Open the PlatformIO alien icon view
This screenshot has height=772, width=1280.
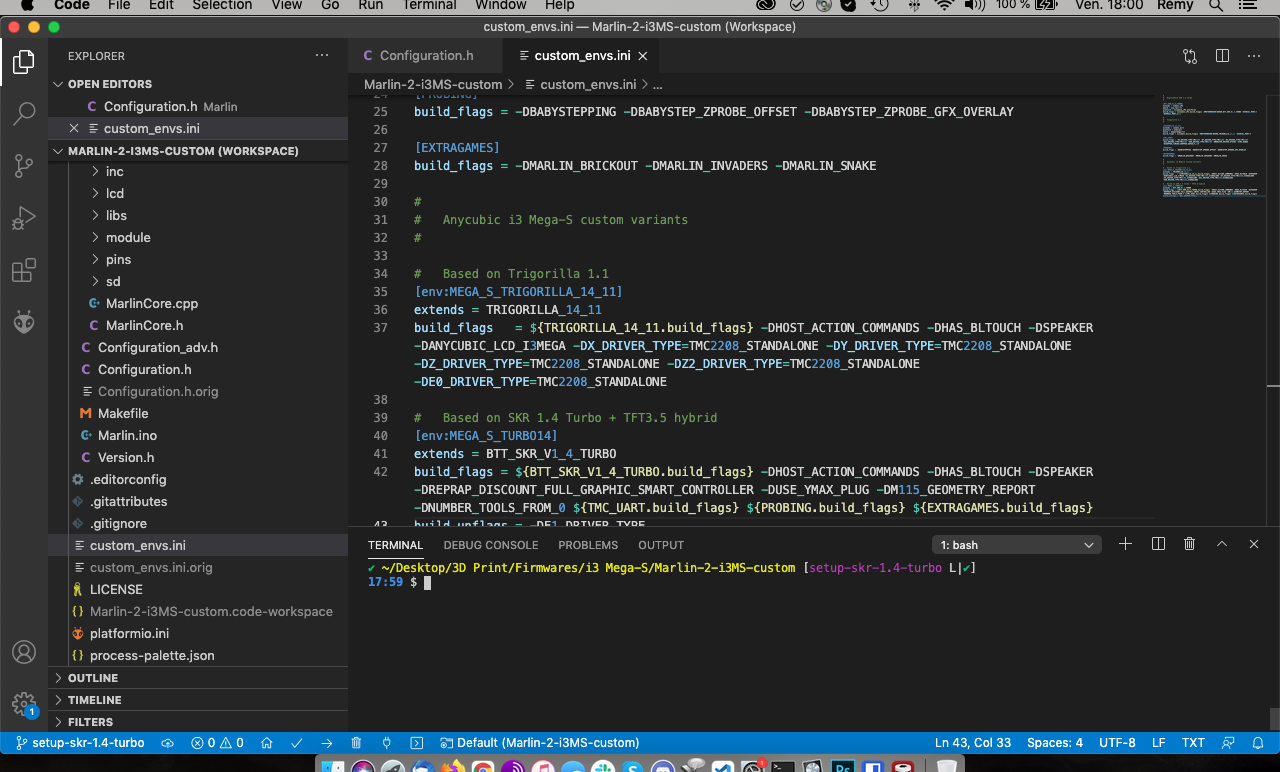click(x=24, y=322)
